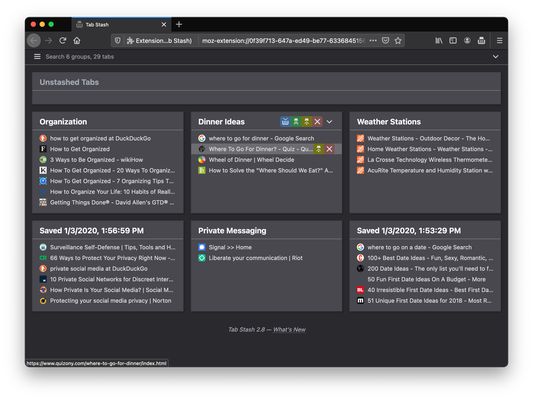The width and height of the screenshot is (533, 400).
Task: Click 'Saved 1/3/2020, 1:53:29 PM' group title
Action: click(x=409, y=231)
